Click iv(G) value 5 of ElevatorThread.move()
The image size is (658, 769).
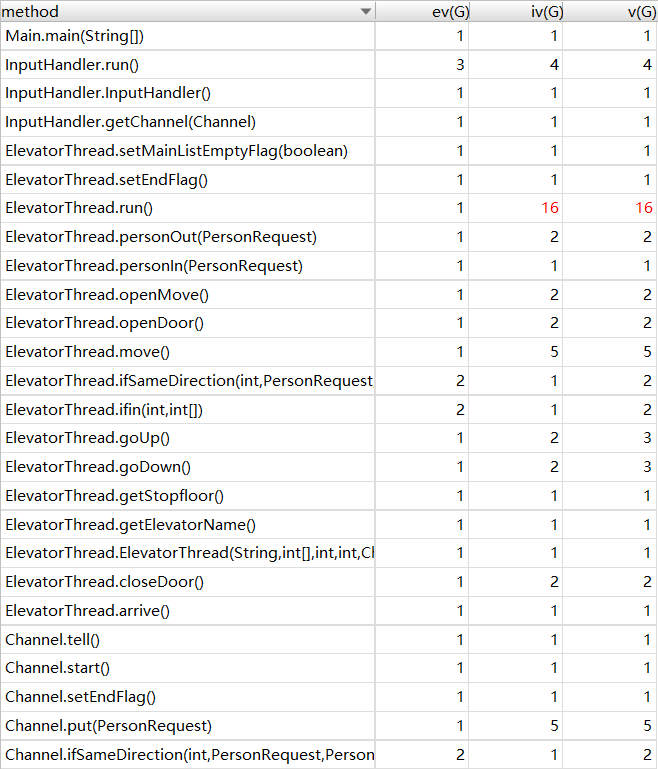554,352
